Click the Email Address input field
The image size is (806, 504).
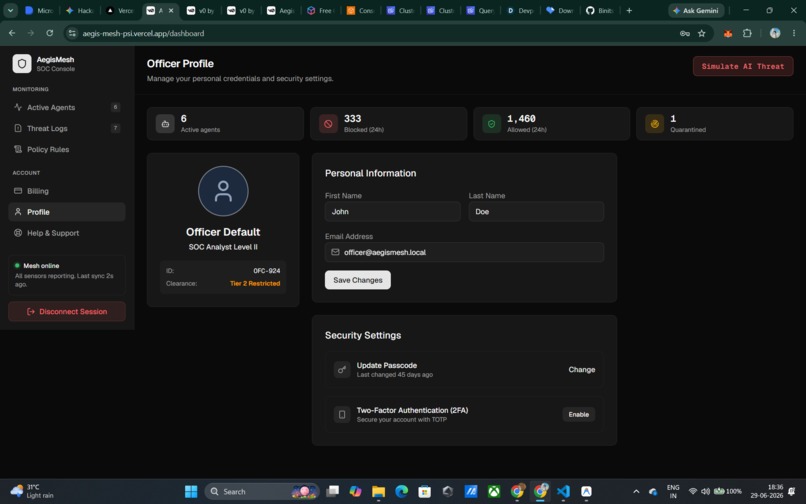tap(464, 252)
